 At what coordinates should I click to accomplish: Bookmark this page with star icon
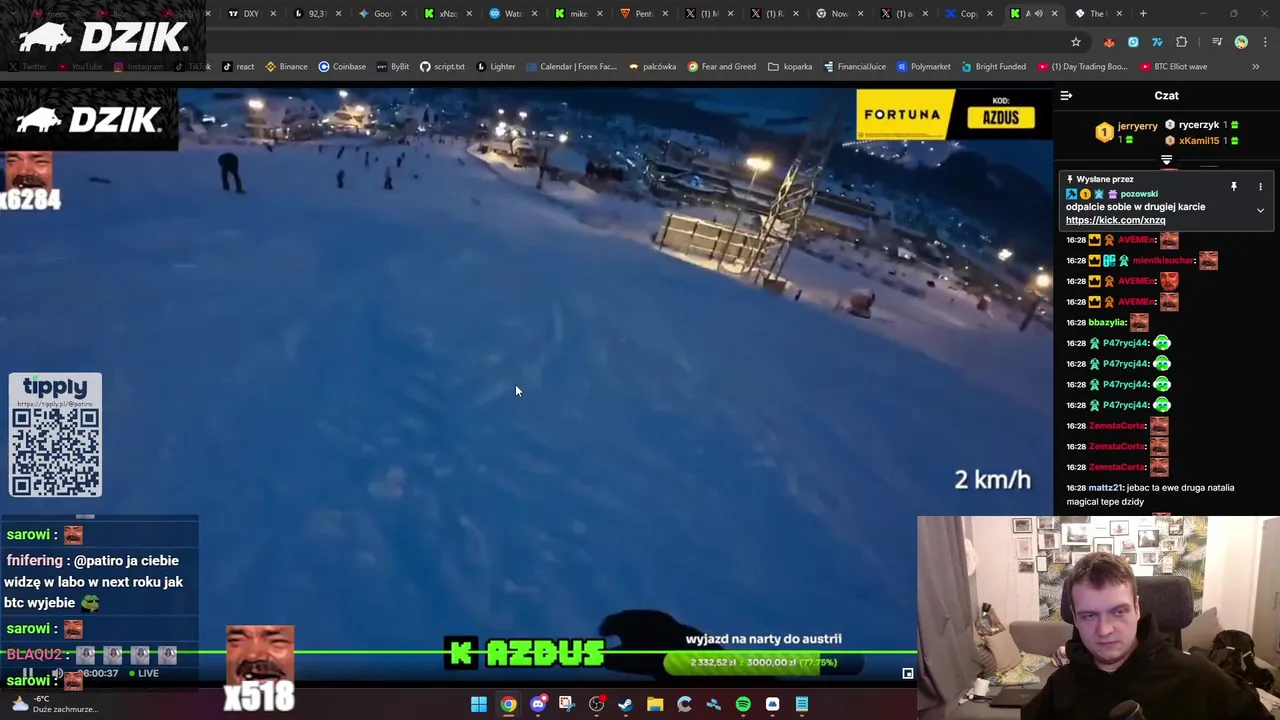click(x=1076, y=42)
